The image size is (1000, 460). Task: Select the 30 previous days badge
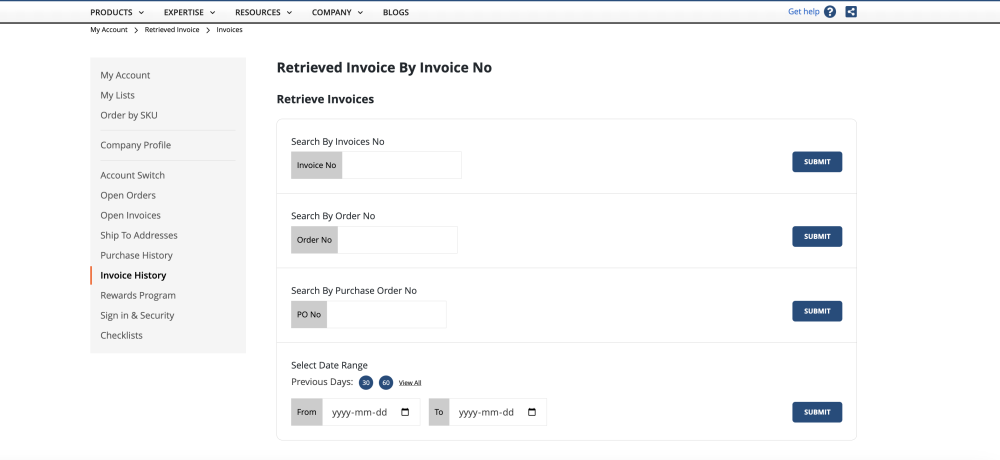coord(366,383)
